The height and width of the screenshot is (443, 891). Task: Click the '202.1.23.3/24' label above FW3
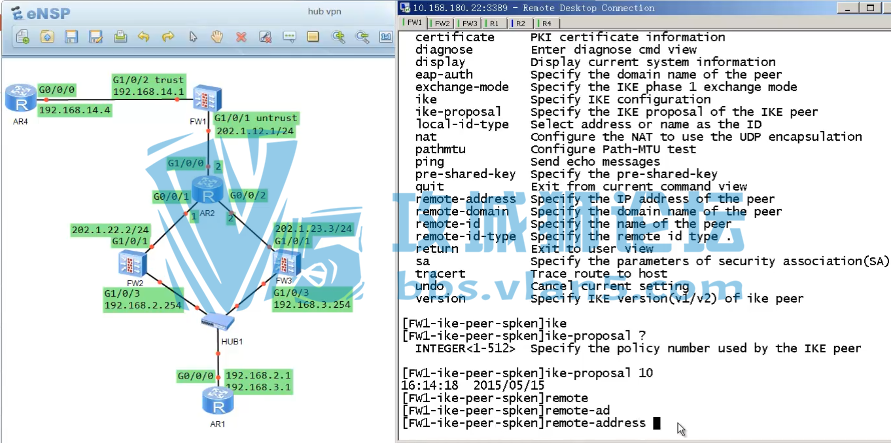pyautogui.click(x=314, y=229)
